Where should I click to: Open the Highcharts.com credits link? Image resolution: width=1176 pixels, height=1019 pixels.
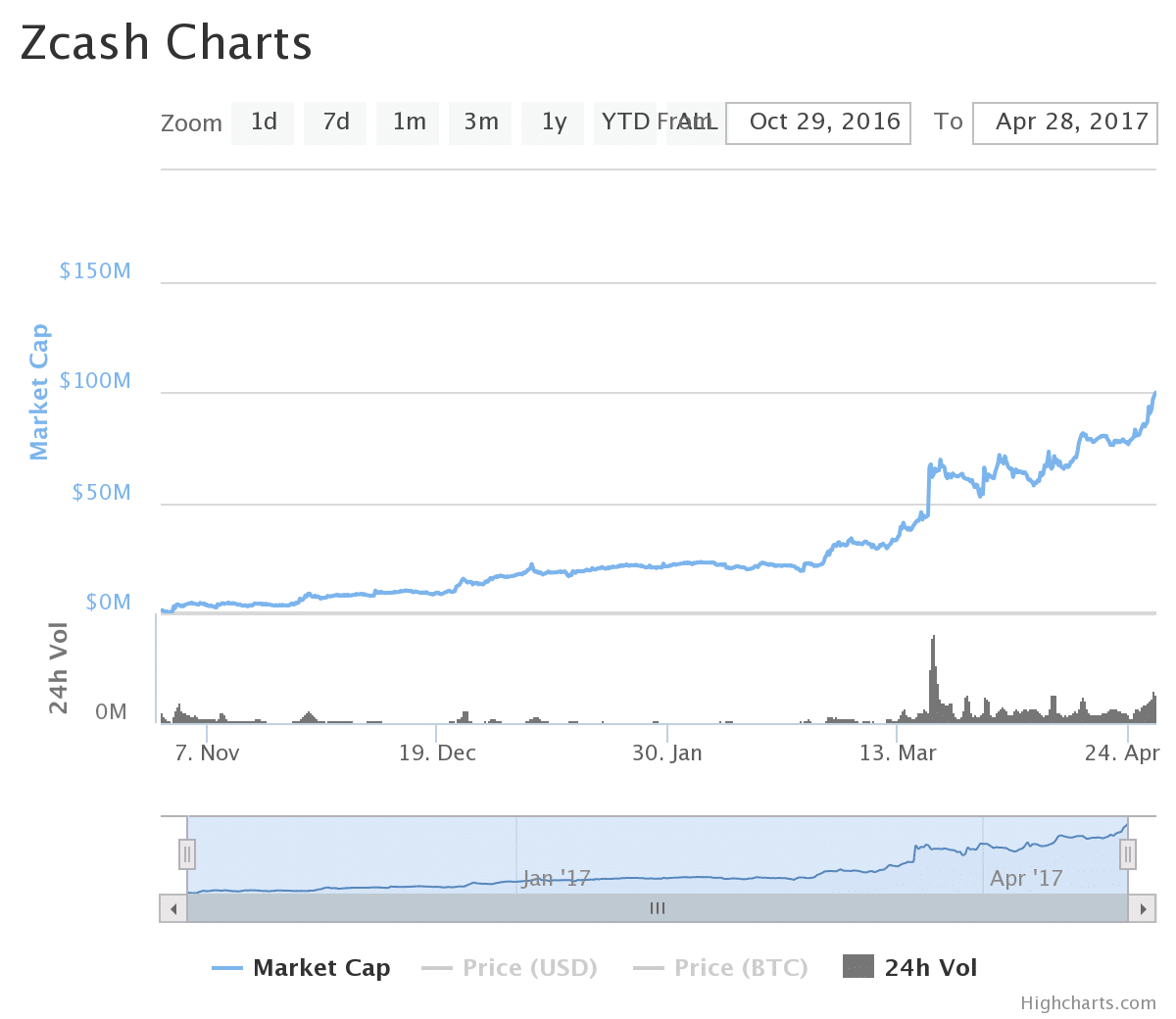[1088, 1002]
